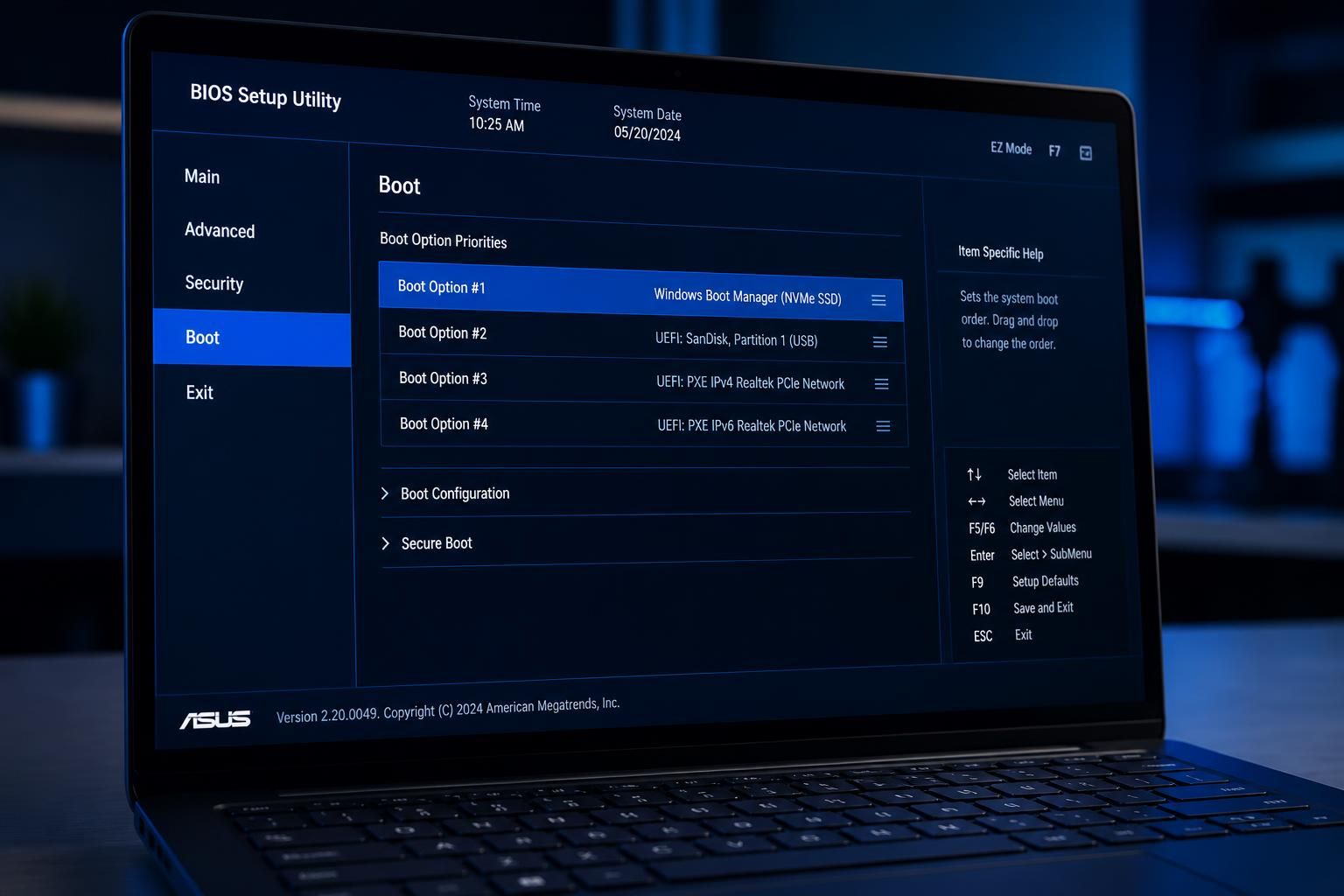The width and height of the screenshot is (1344, 896).
Task: Click the system date 05/20/2024
Action: click(x=647, y=133)
